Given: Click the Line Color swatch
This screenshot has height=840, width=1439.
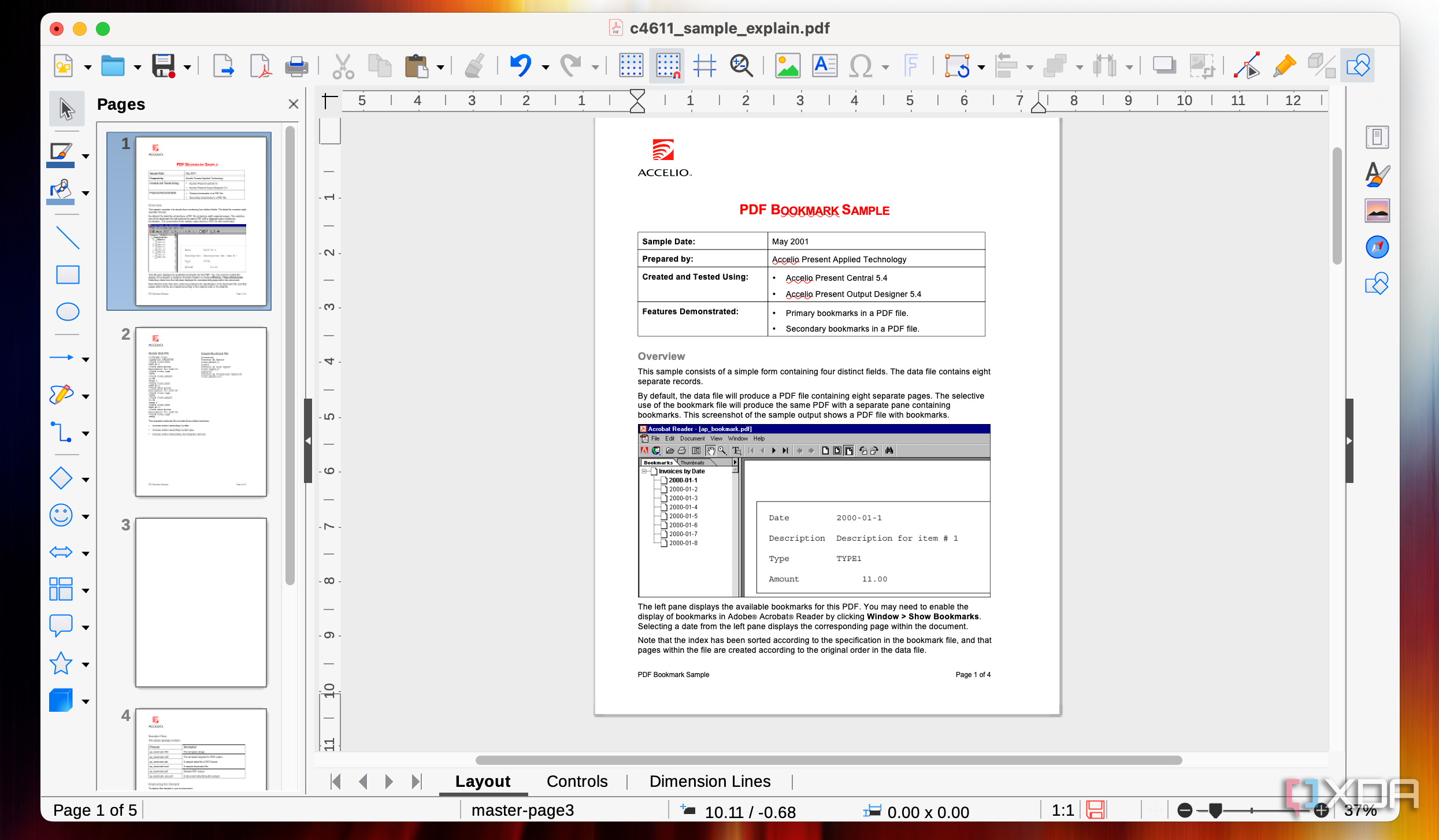Looking at the screenshot, I should pyautogui.click(x=61, y=155).
